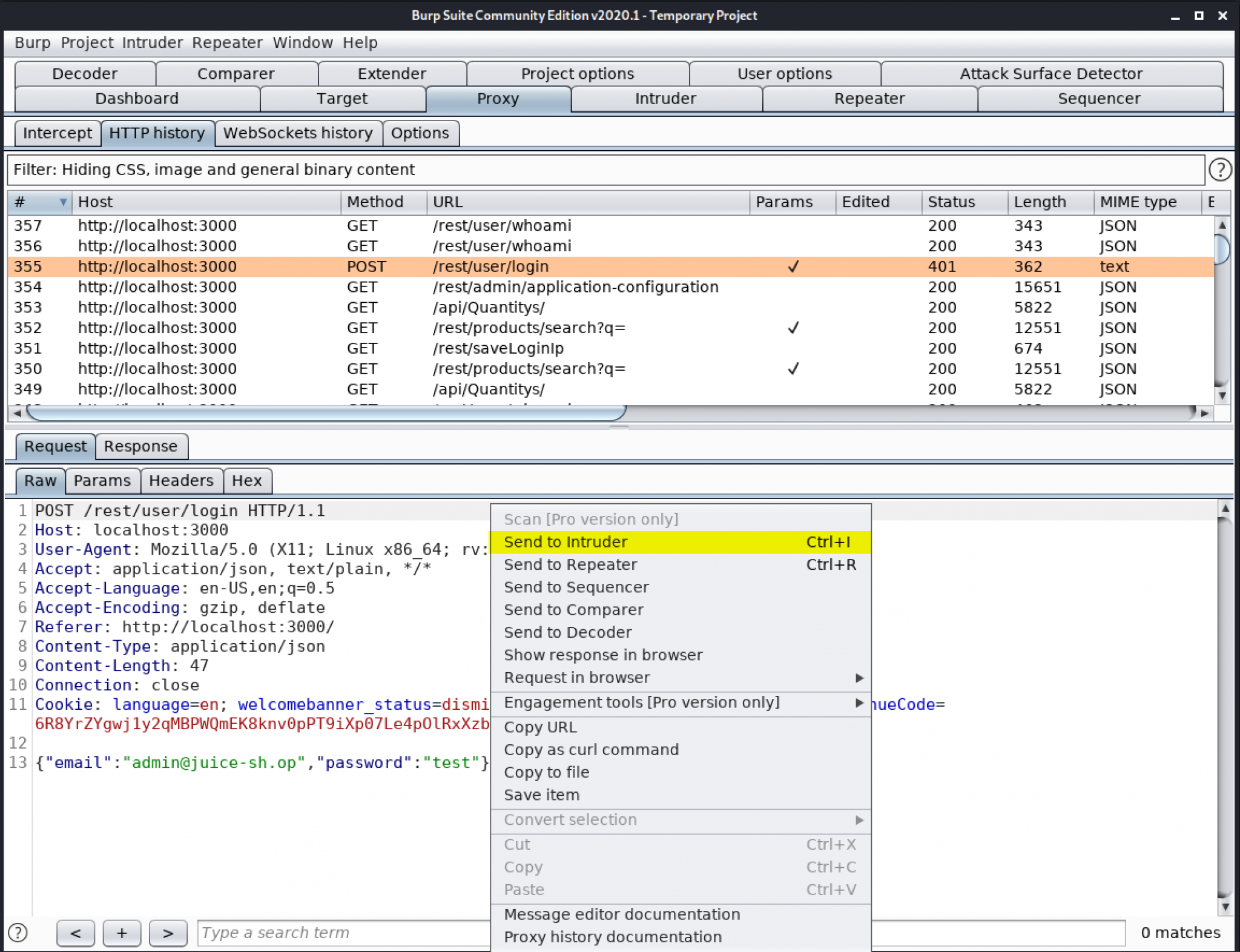Switch to the WebSockets history tab
This screenshot has height=952, width=1240.
[x=298, y=133]
